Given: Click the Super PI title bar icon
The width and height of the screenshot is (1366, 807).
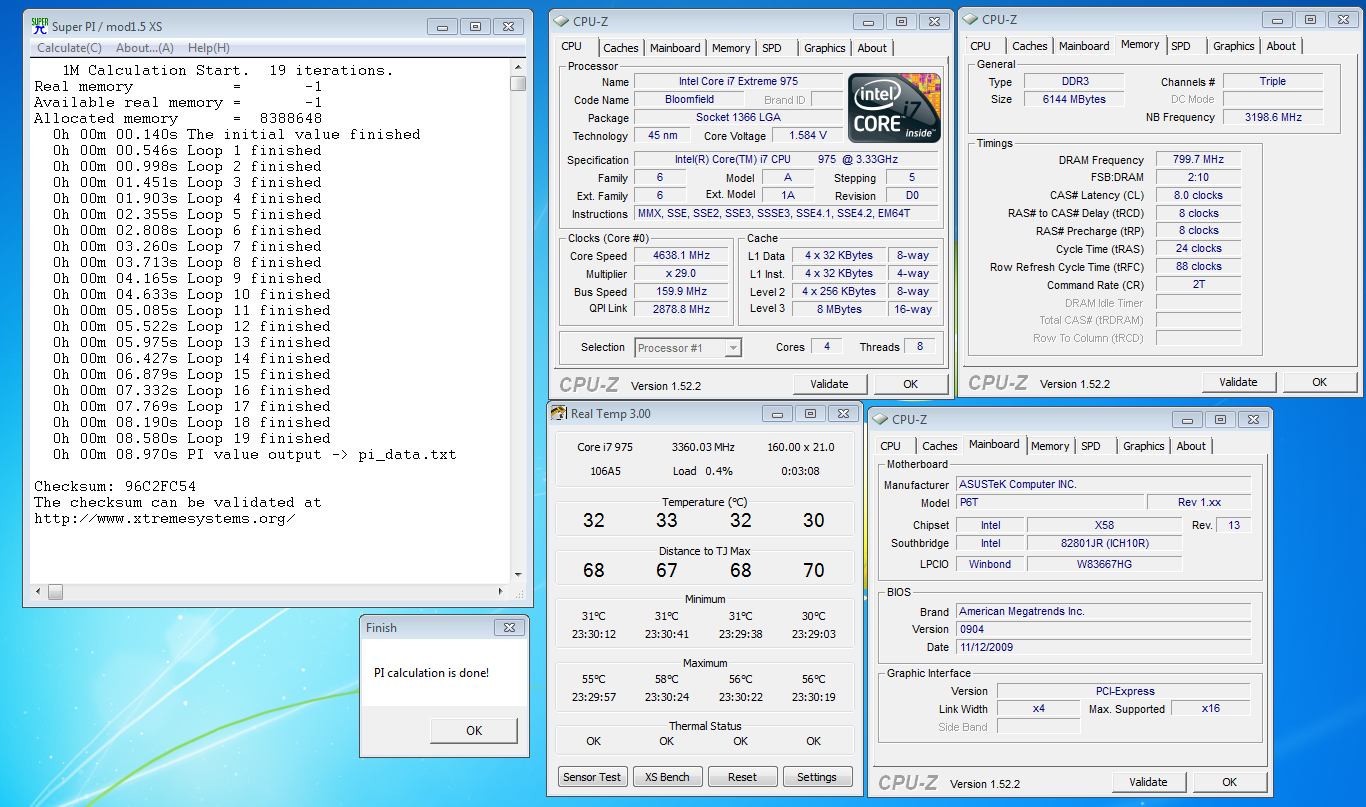Looking at the screenshot, I should coord(38,25).
